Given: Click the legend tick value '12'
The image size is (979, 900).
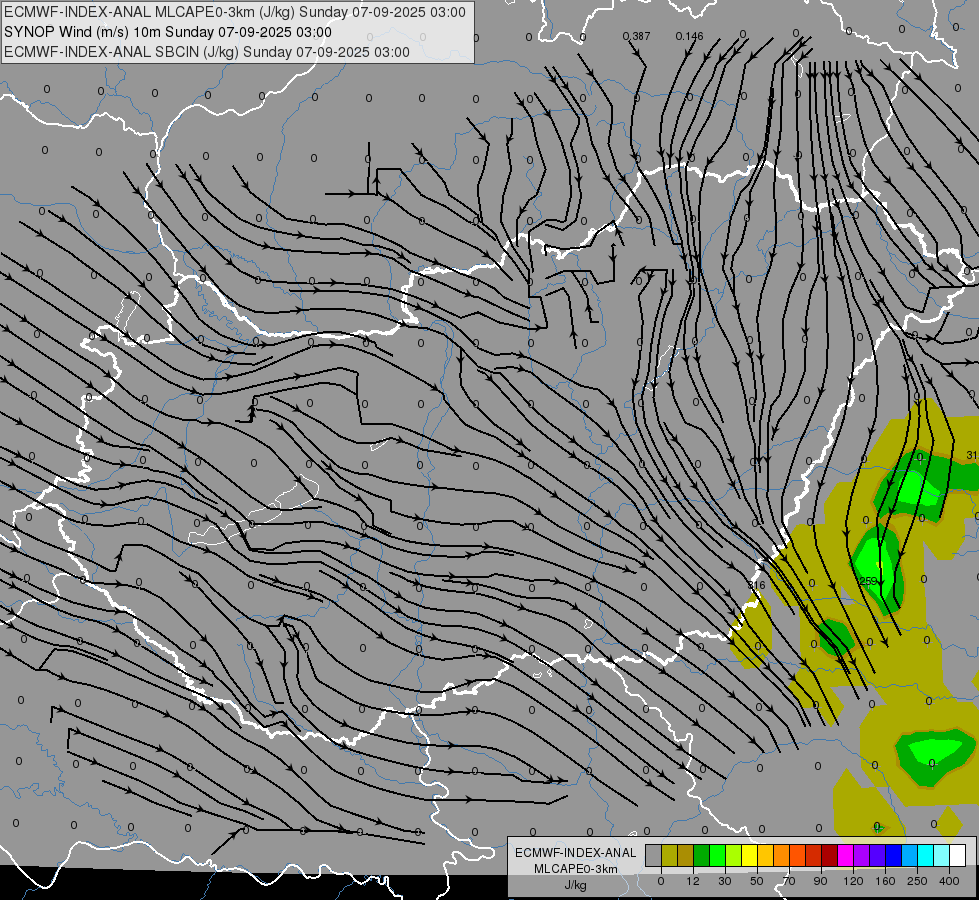Looking at the screenshot, I should [x=693, y=881].
